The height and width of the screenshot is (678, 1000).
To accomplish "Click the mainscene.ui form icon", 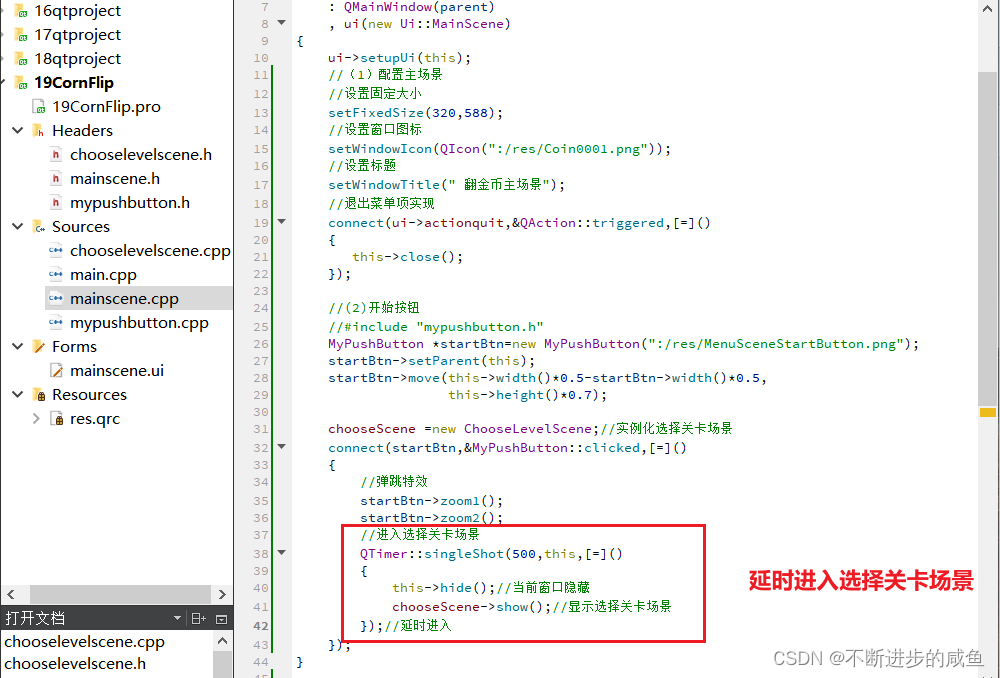I will coord(56,371).
